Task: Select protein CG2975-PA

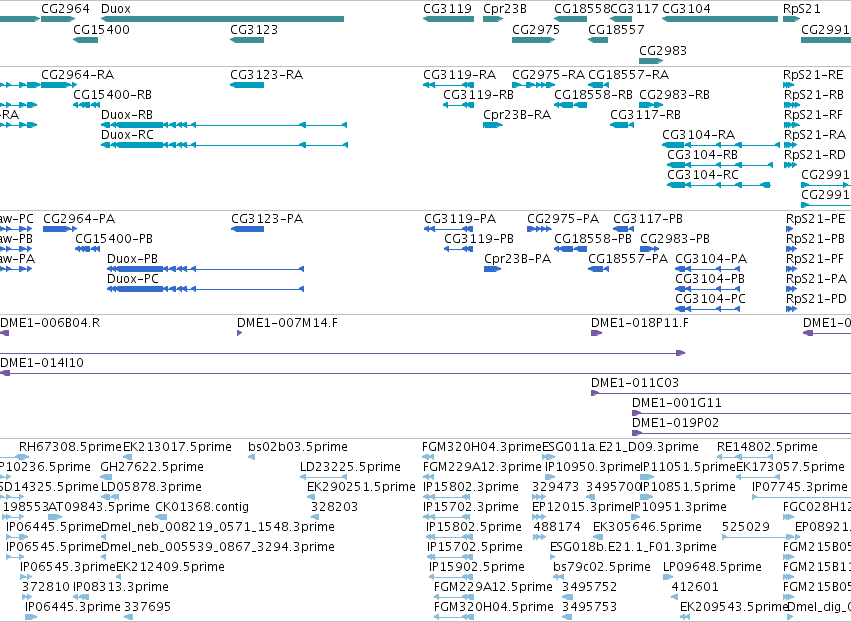Action: [539, 229]
